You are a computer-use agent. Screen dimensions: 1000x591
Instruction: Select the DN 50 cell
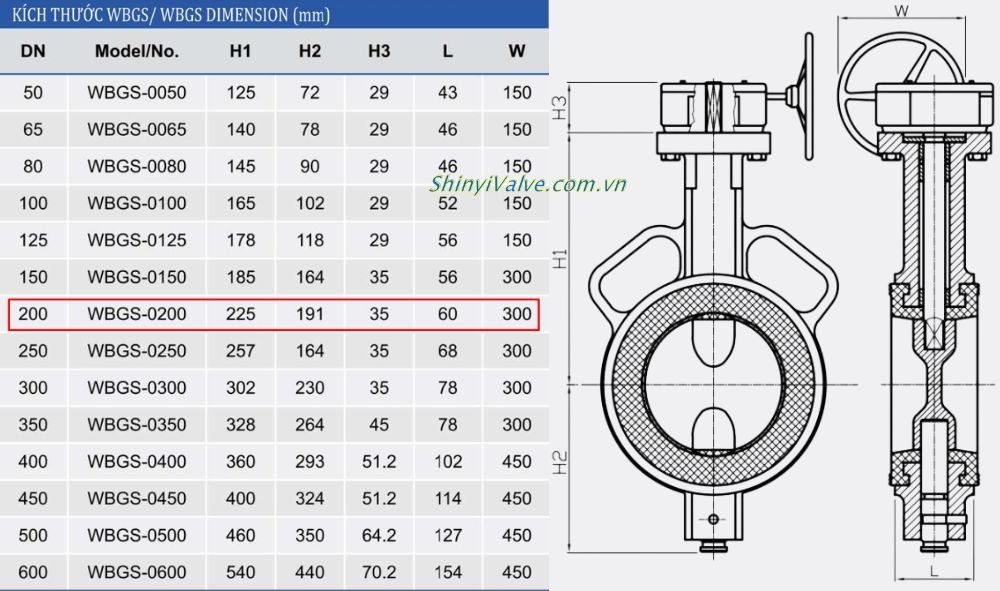(33, 92)
